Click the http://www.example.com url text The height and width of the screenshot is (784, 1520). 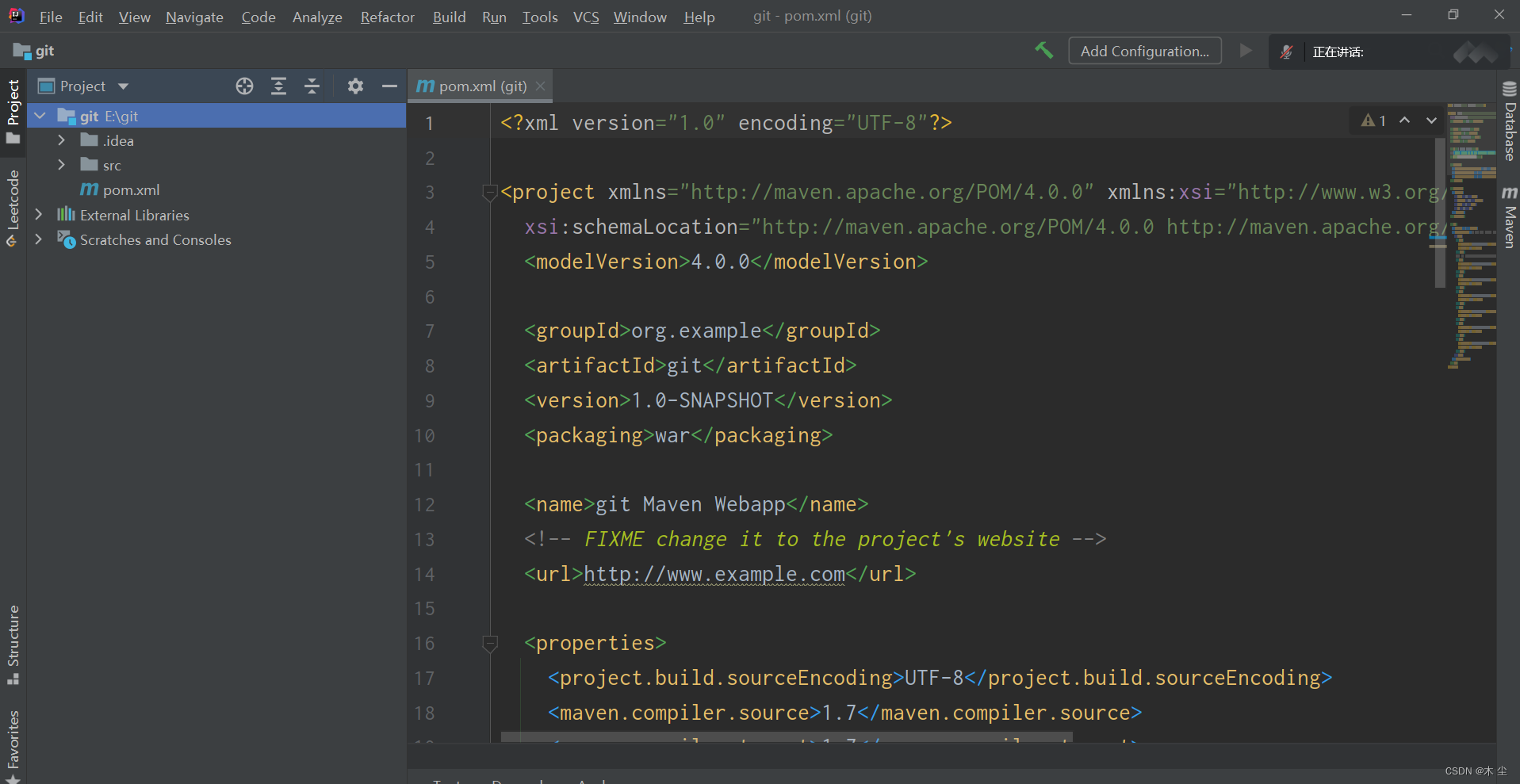(x=714, y=574)
